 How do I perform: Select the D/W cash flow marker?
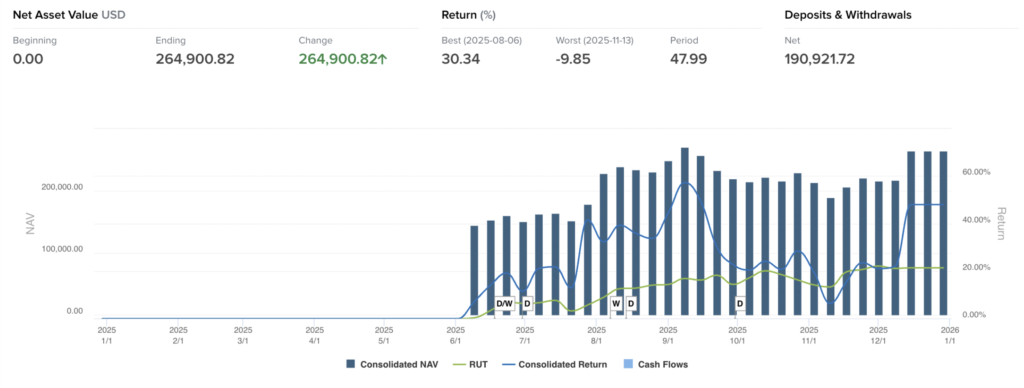505,304
